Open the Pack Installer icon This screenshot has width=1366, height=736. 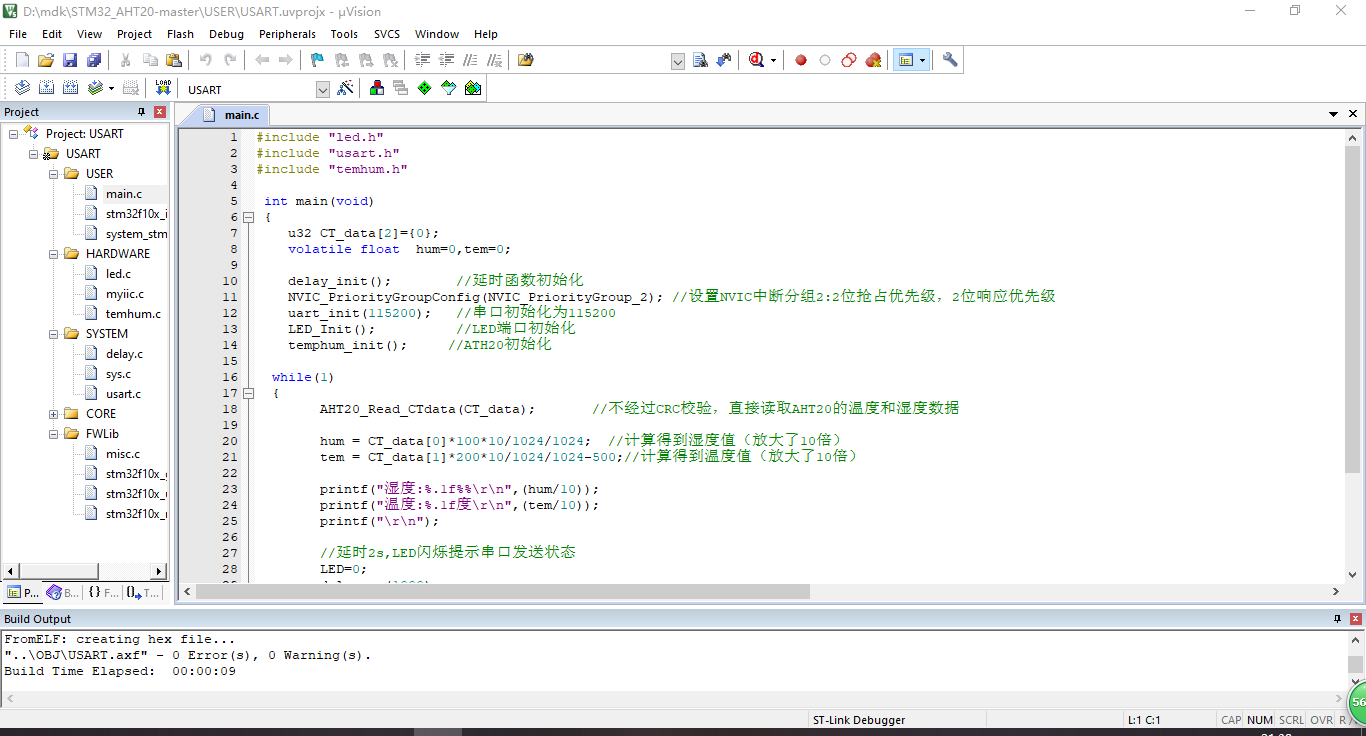[x=473, y=88]
